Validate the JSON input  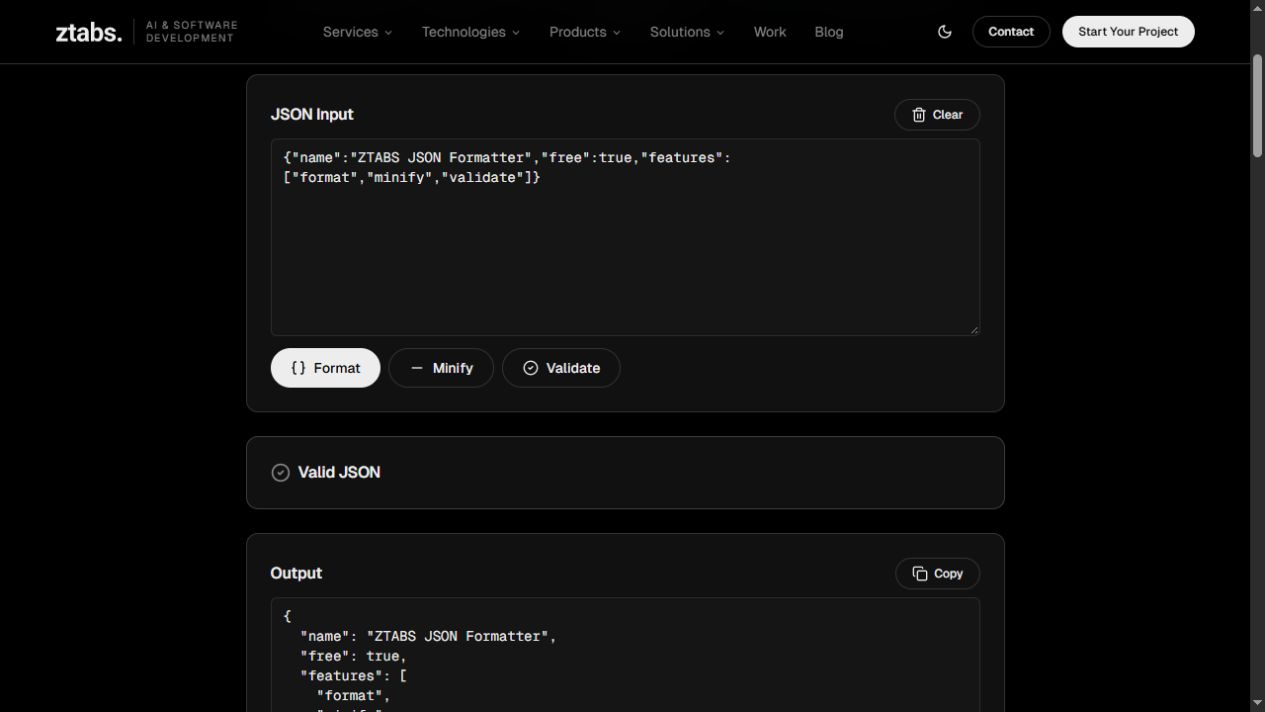point(561,368)
